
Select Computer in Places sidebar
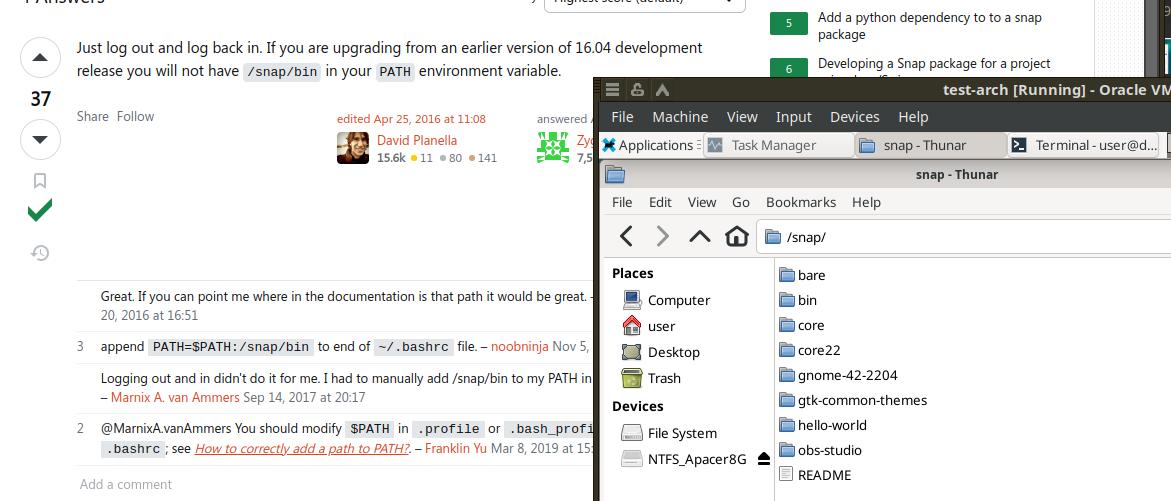(x=666, y=300)
